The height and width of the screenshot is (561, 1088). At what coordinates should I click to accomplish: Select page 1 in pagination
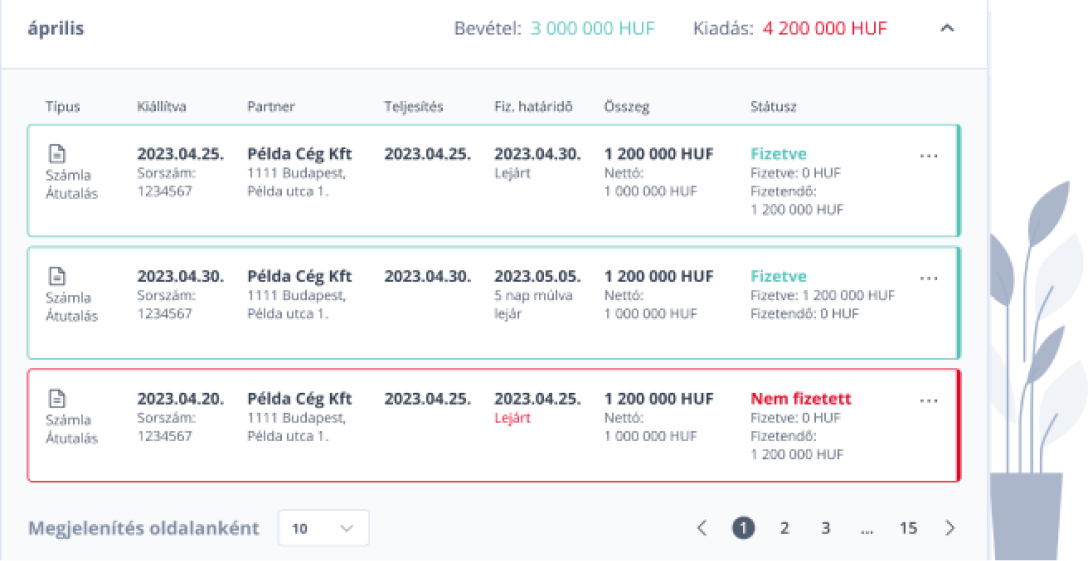[743, 528]
